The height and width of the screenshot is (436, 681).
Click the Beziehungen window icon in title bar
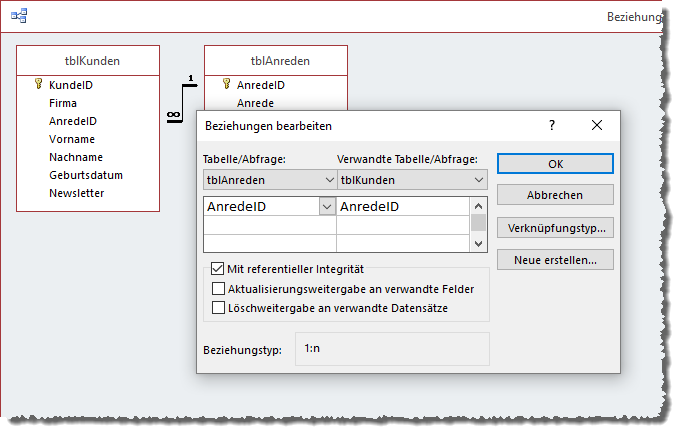pyautogui.click(x=19, y=16)
